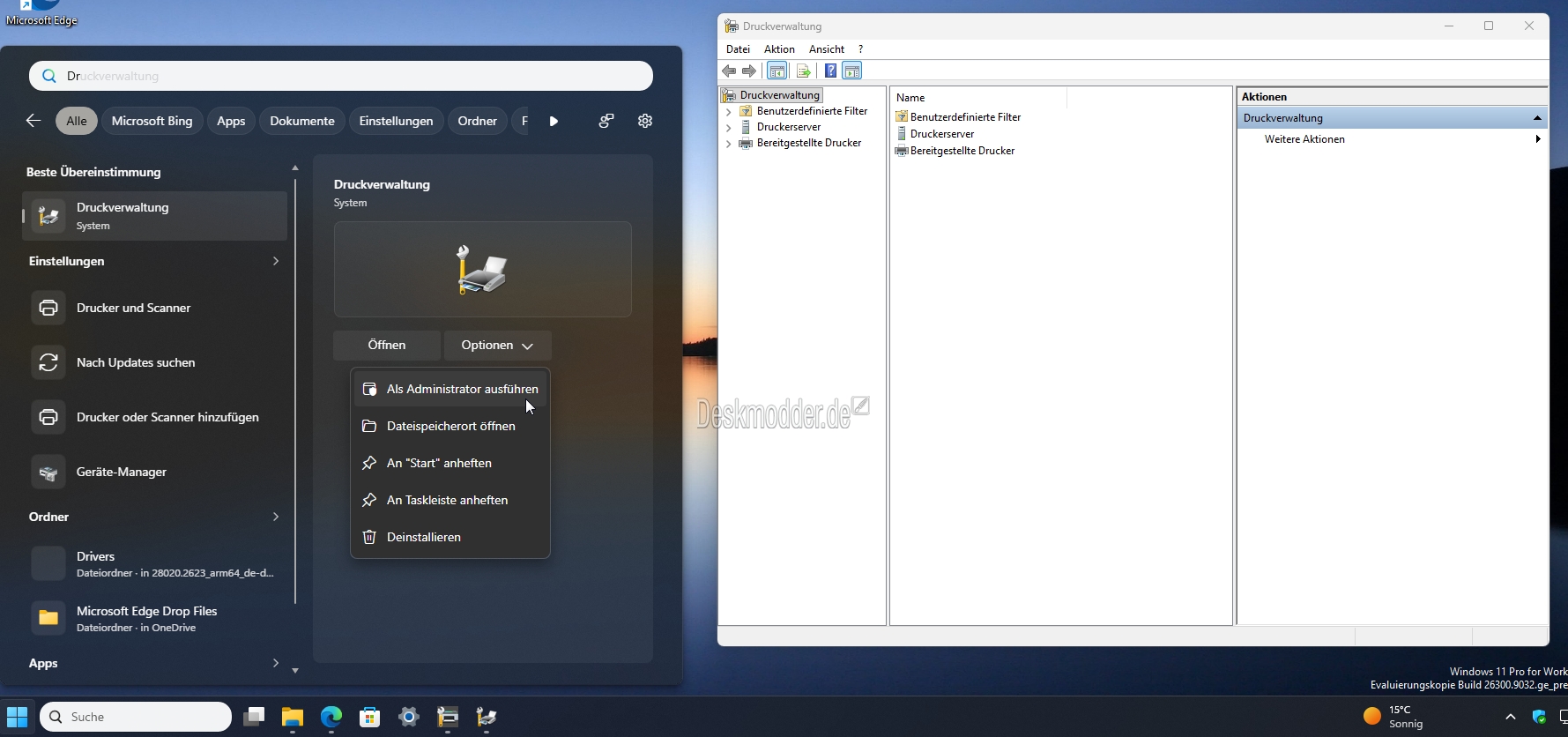
Task: Go back with the search panel arrow
Action: [33, 121]
